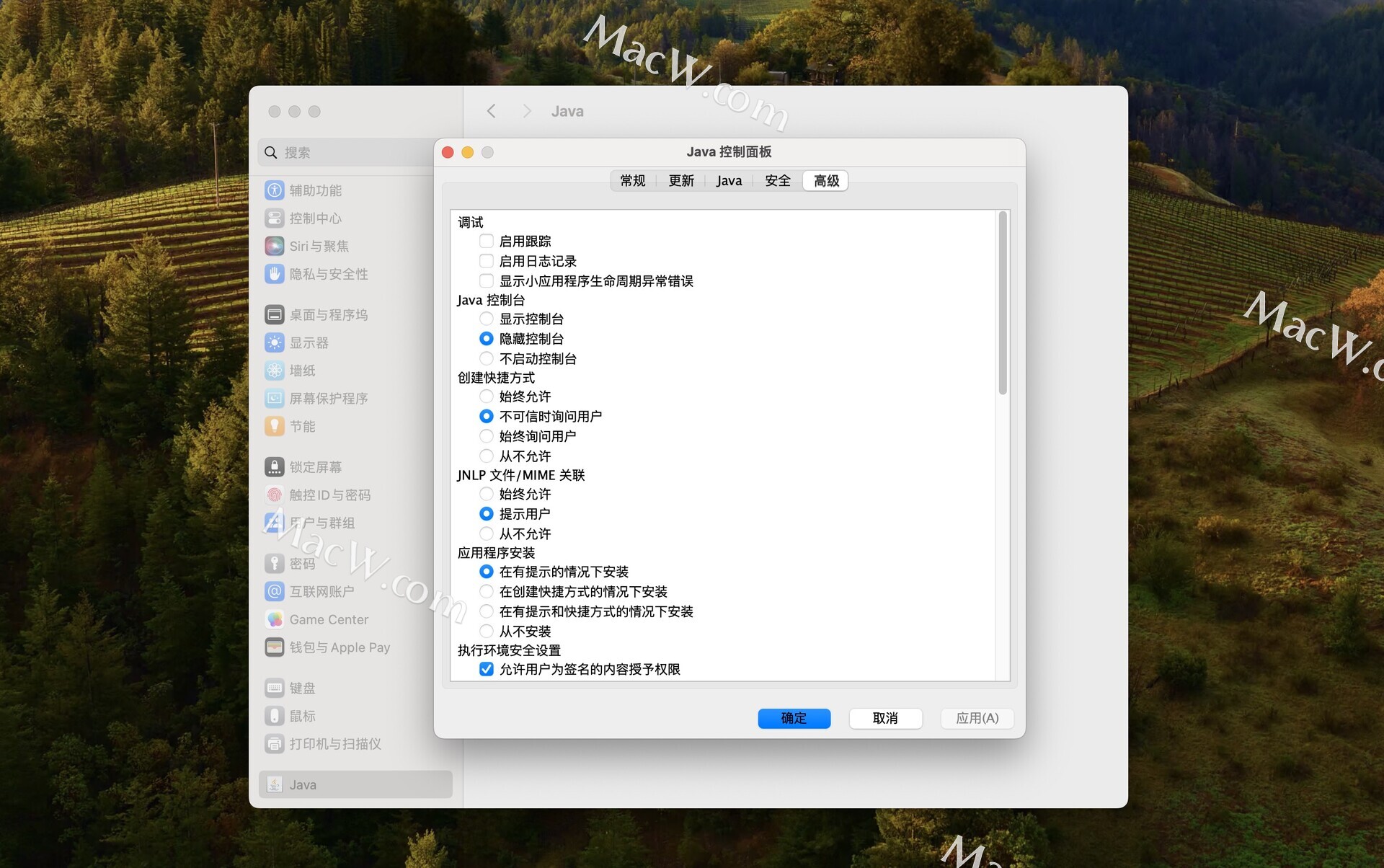Close the Java 控制面板 dialog

(448, 152)
